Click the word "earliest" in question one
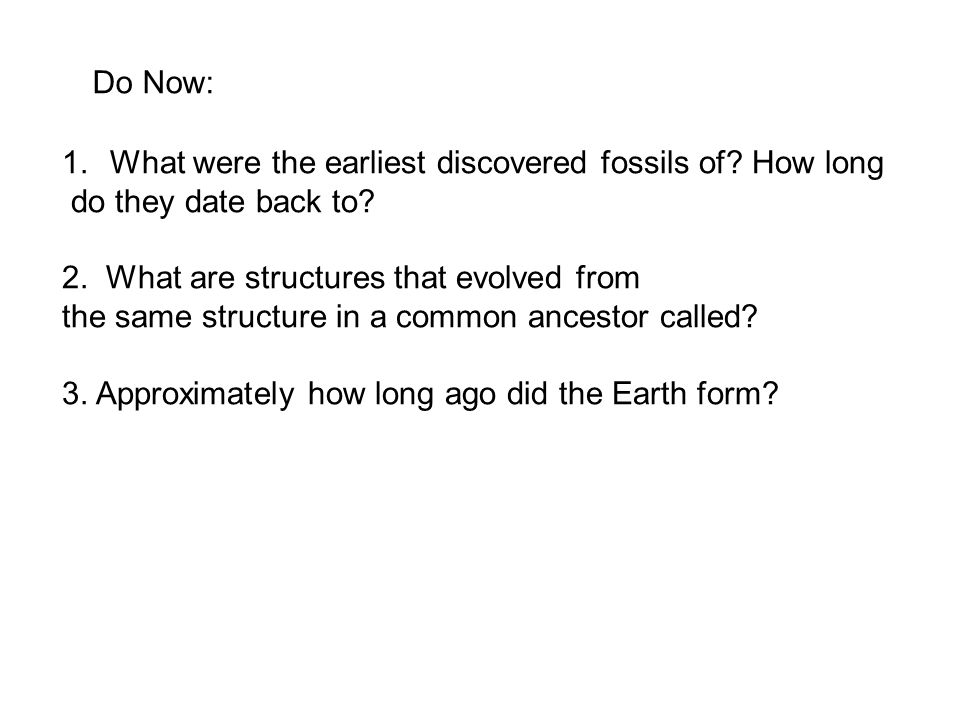Screen dimensions: 960x720 coord(375,163)
